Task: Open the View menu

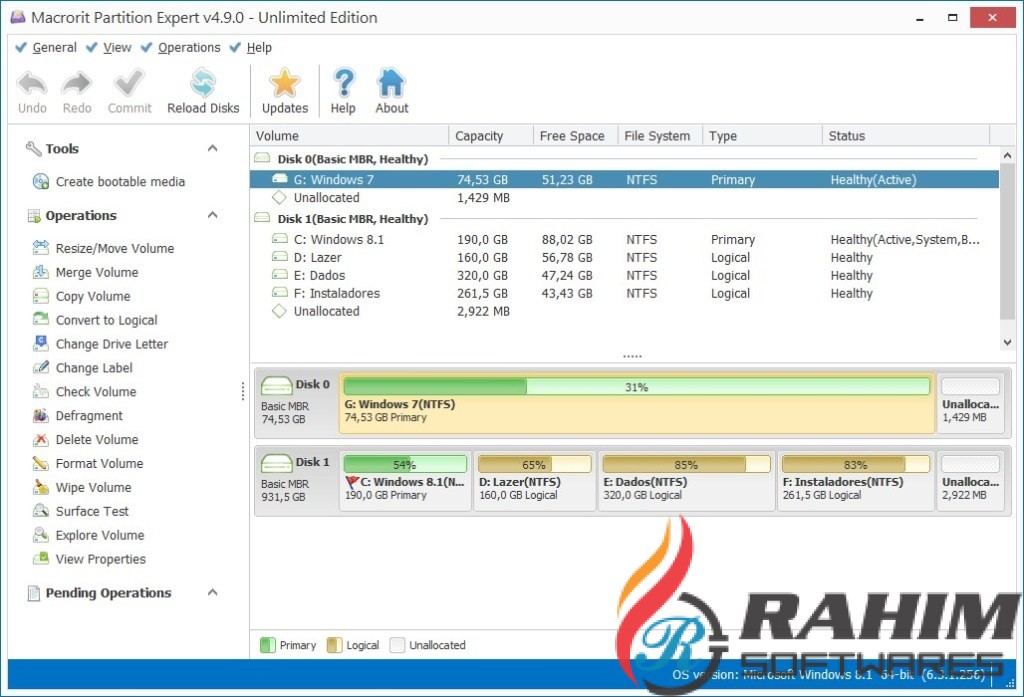Action: click(x=117, y=48)
